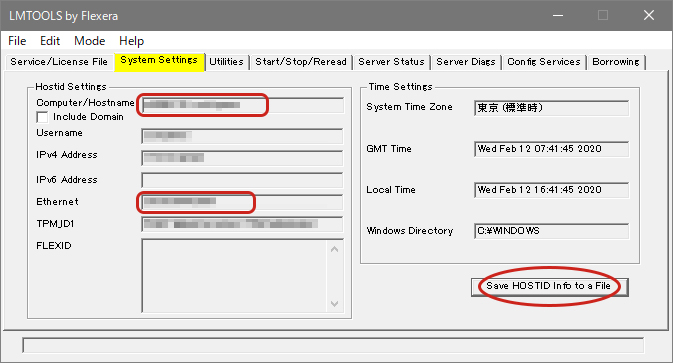Open the Borrowing tab
This screenshot has width=673, height=363.
tap(616, 62)
